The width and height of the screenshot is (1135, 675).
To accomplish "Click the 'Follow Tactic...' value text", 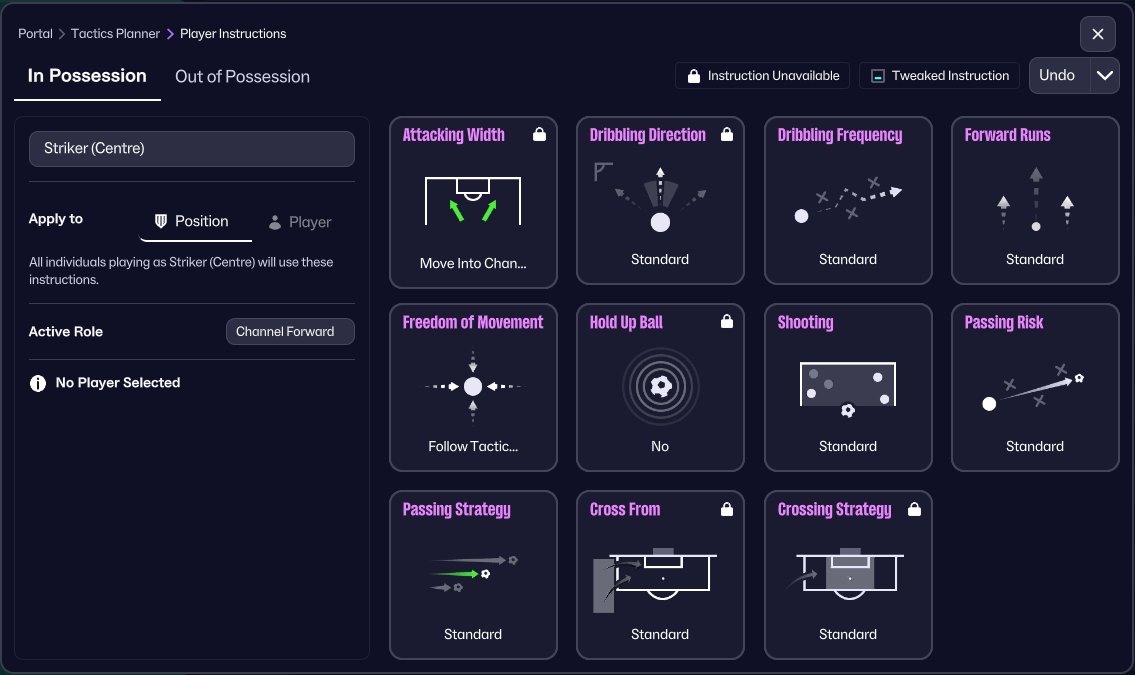I will (x=473, y=446).
